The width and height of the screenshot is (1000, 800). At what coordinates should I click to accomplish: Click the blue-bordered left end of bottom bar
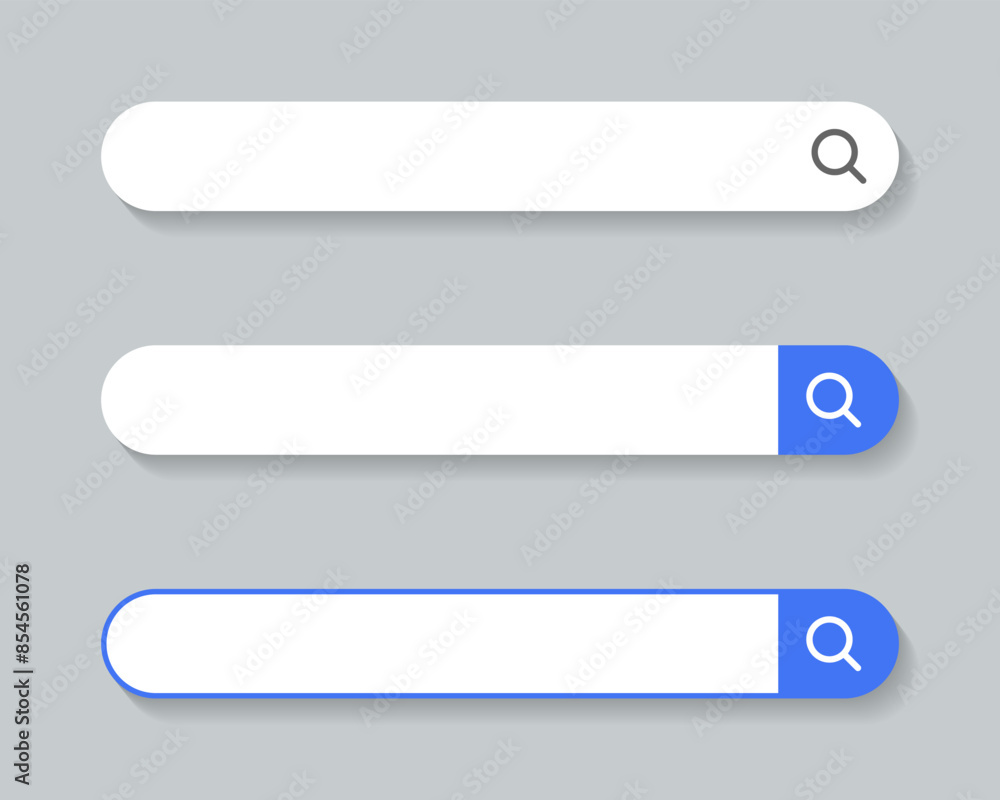128,644
